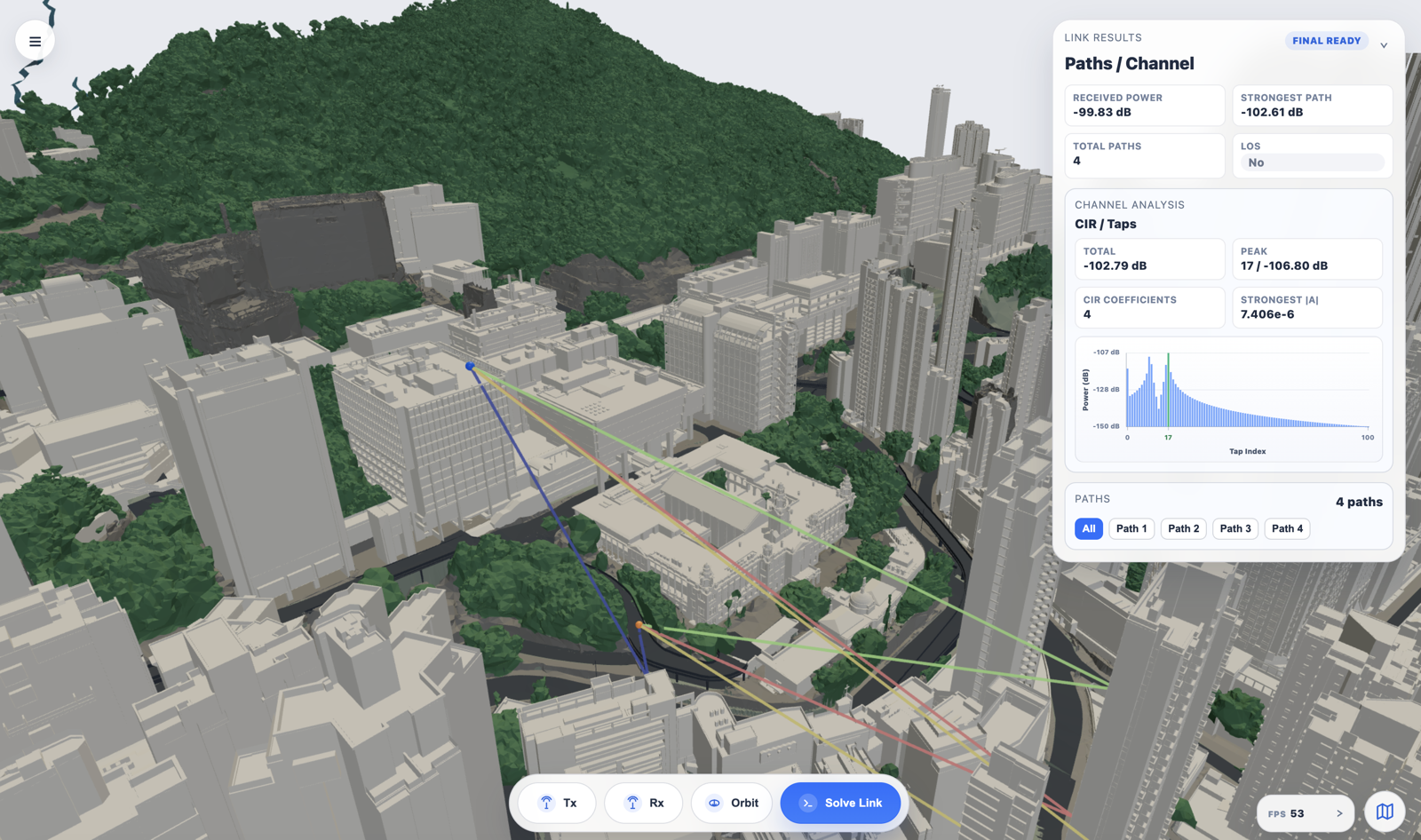
Task: Click the FPS 53 readout
Action: click(x=1286, y=813)
